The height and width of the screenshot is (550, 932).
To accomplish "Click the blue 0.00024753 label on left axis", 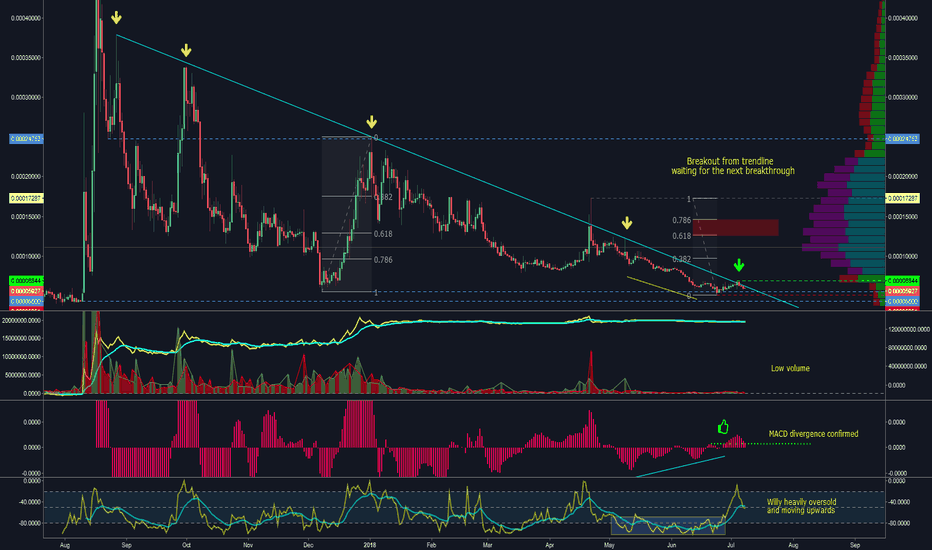I will (x=26, y=139).
